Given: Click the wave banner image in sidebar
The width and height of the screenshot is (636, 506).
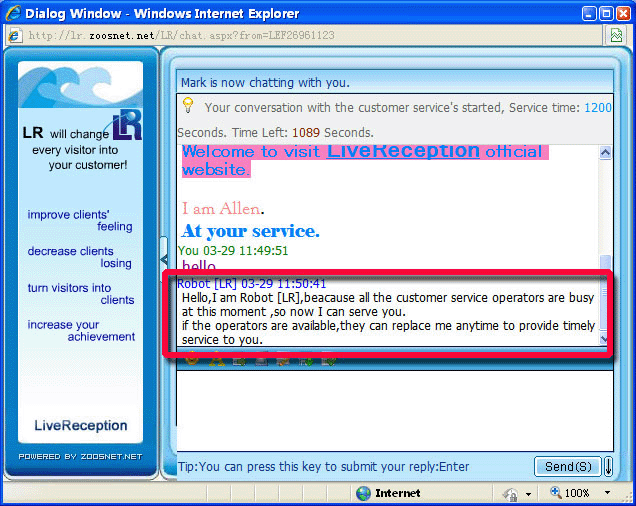Looking at the screenshot, I should click(80, 85).
